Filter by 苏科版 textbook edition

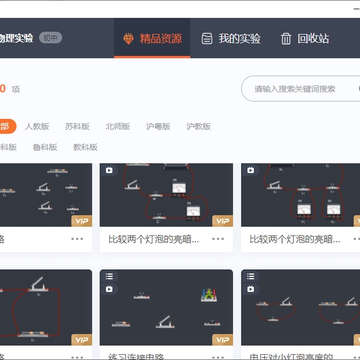77,126
